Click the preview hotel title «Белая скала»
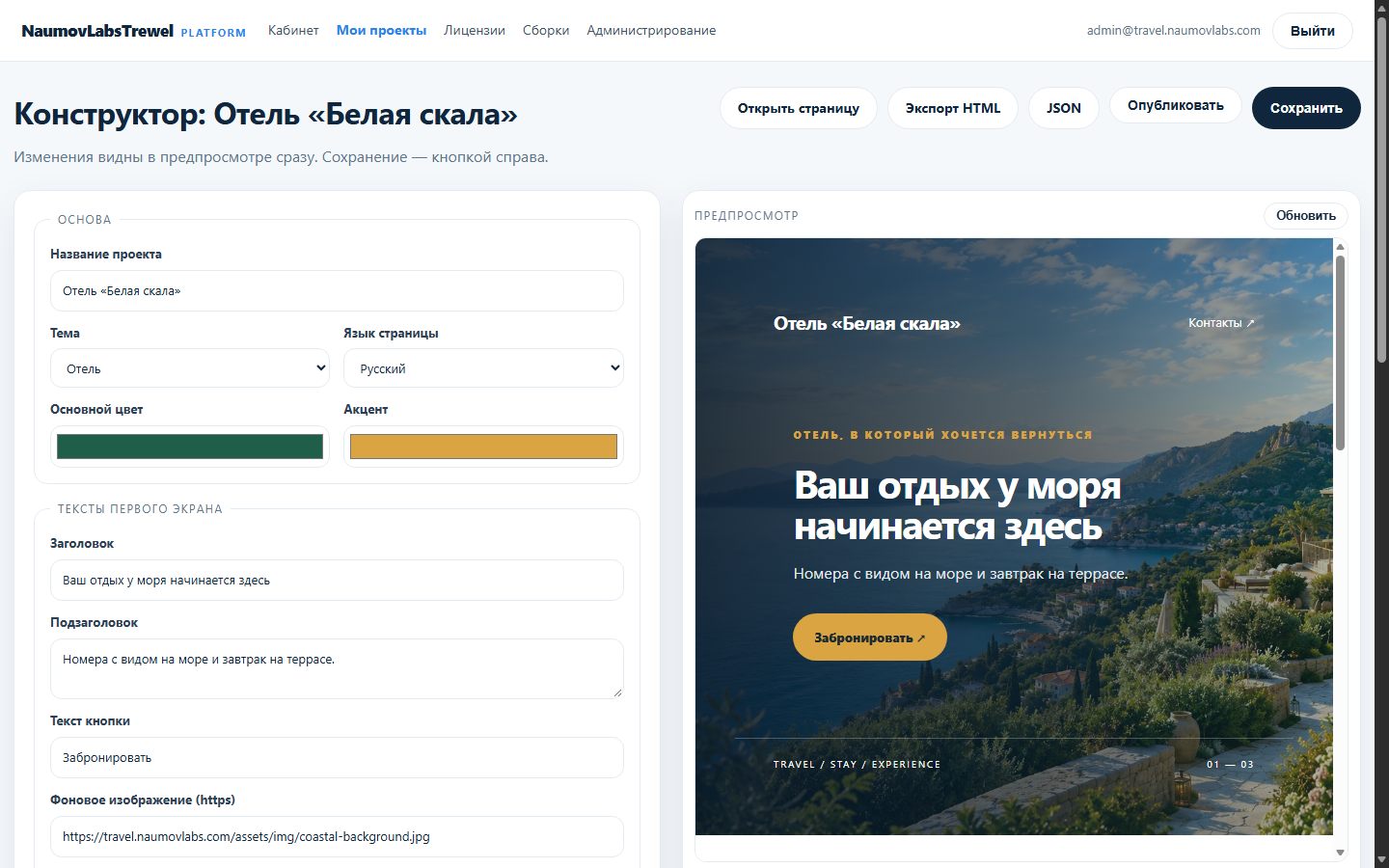The width and height of the screenshot is (1389, 868). pyautogui.click(x=867, y=324)
